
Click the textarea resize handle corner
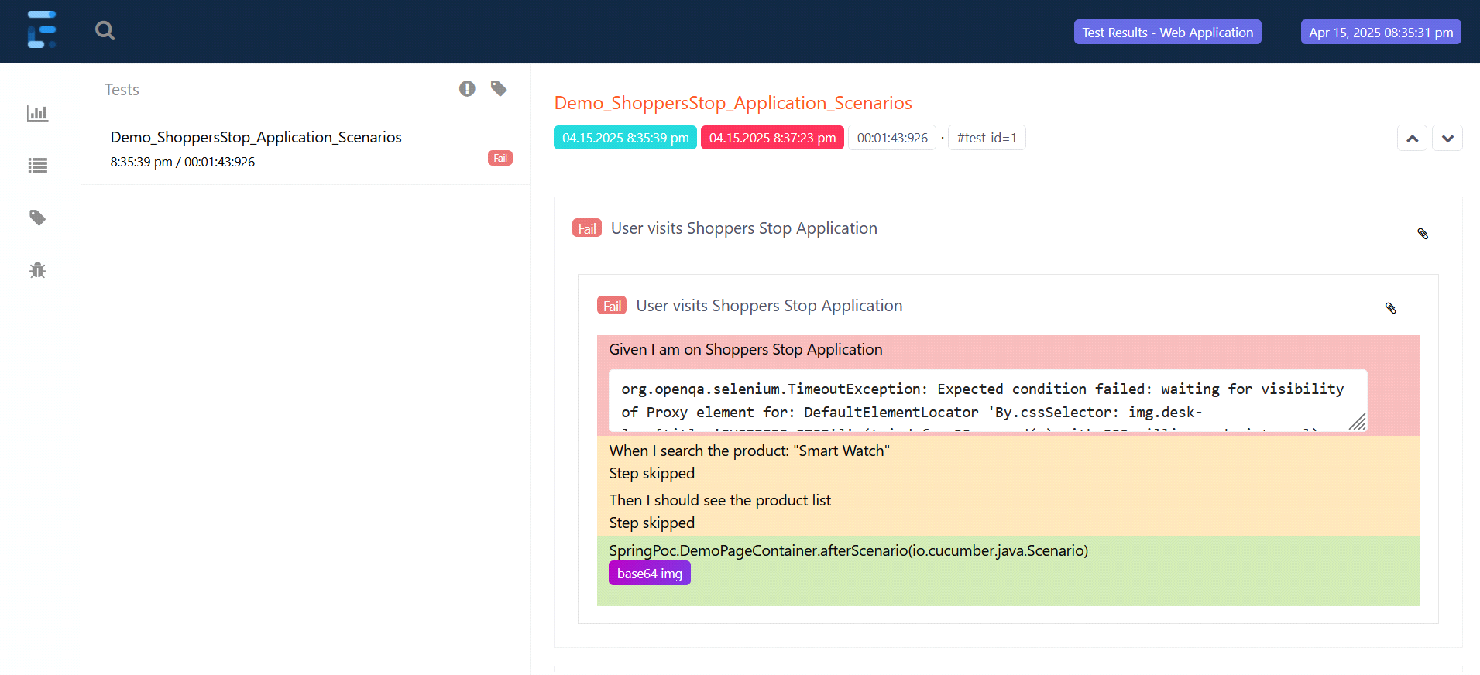pyautogui.click(x=1357, y=422)
